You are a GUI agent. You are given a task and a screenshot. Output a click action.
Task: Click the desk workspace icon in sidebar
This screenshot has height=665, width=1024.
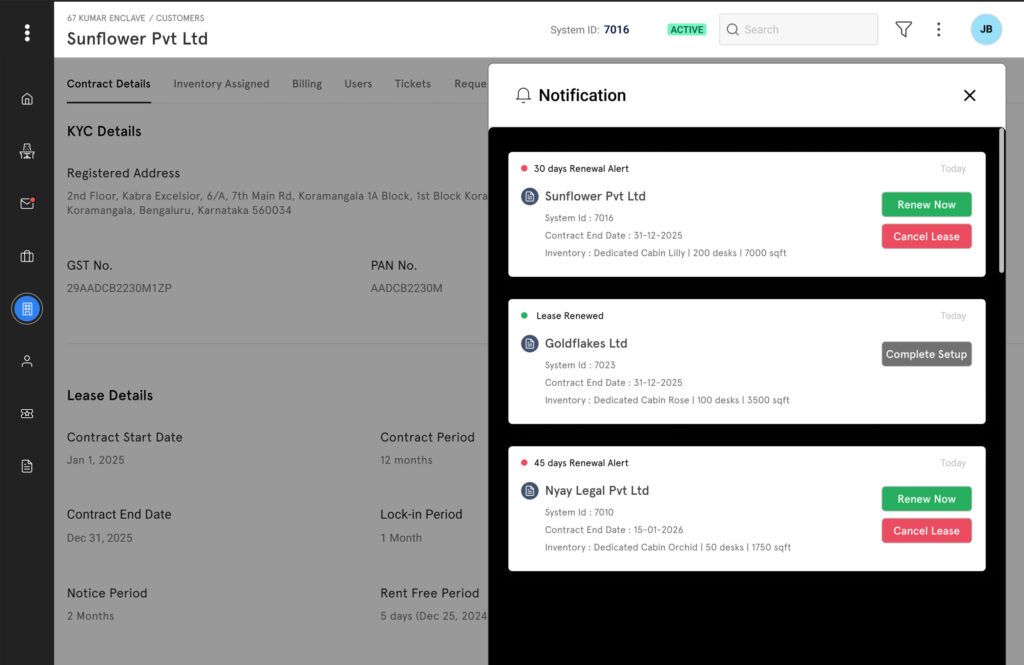pos(27,151)
